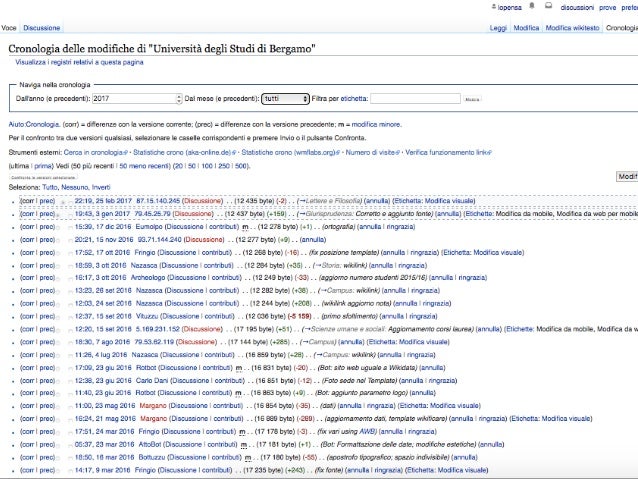The height and width of the screenshot is (479, 638).
Task: Open the discussioni personal link
Action: pos(577,7)
